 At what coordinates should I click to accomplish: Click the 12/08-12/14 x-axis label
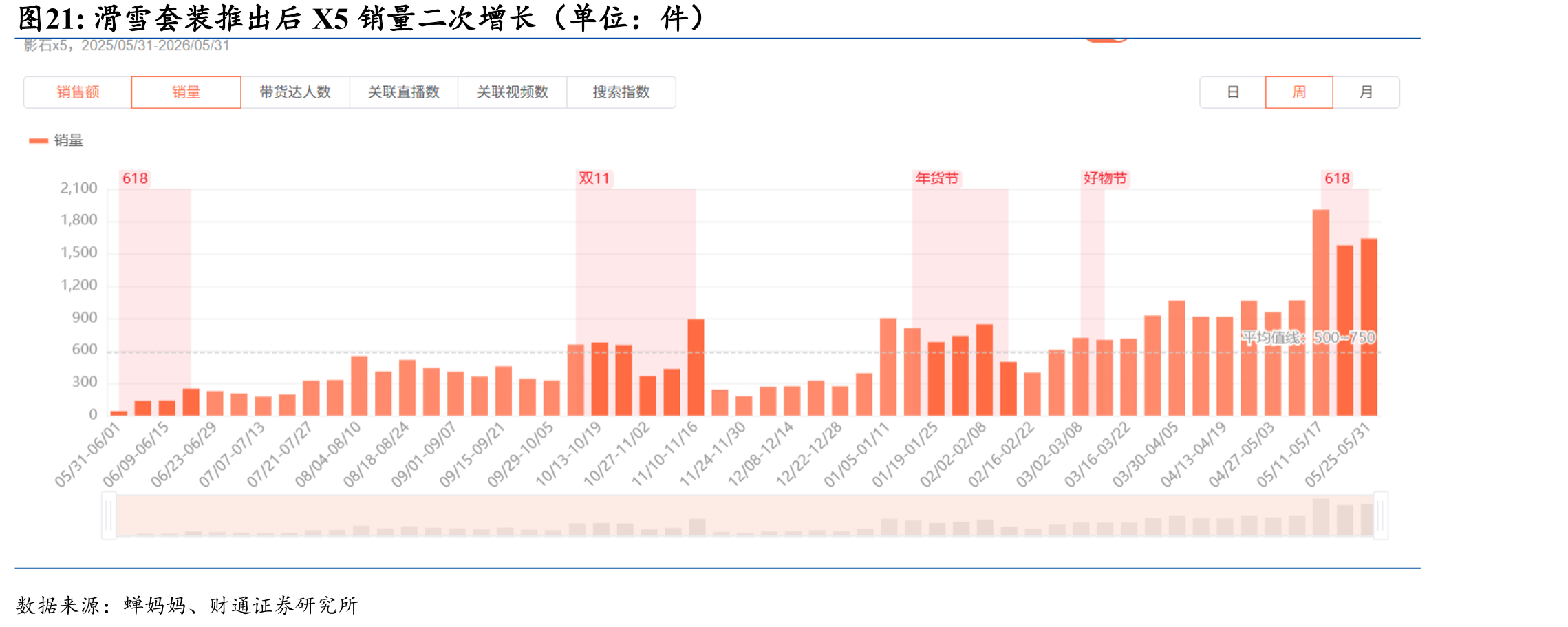[x=761, y=455]
